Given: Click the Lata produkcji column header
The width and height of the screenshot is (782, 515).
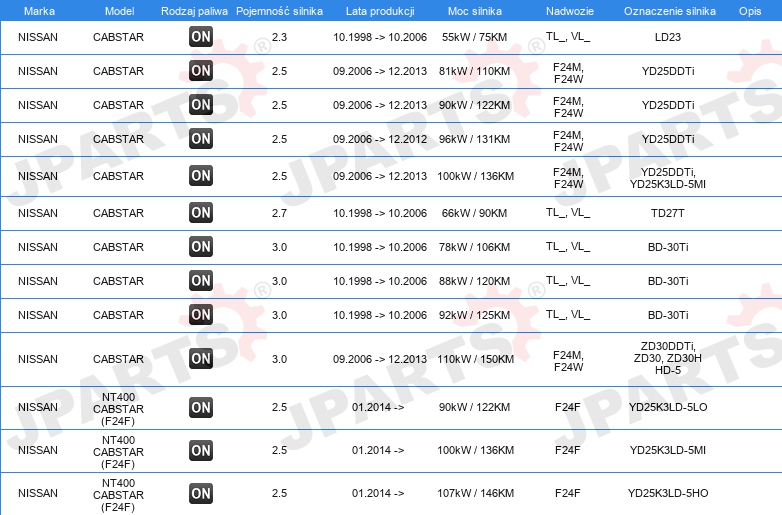Looking at the screenshot, I should coord(380,11).
